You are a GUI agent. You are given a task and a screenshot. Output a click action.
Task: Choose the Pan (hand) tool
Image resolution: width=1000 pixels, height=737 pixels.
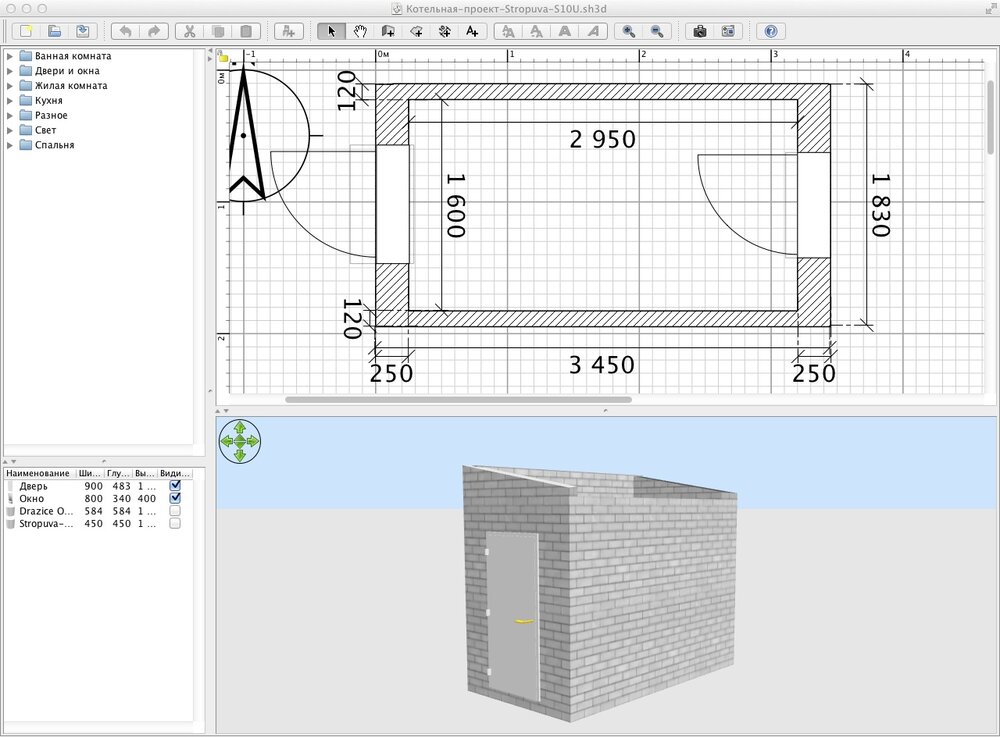360,31
